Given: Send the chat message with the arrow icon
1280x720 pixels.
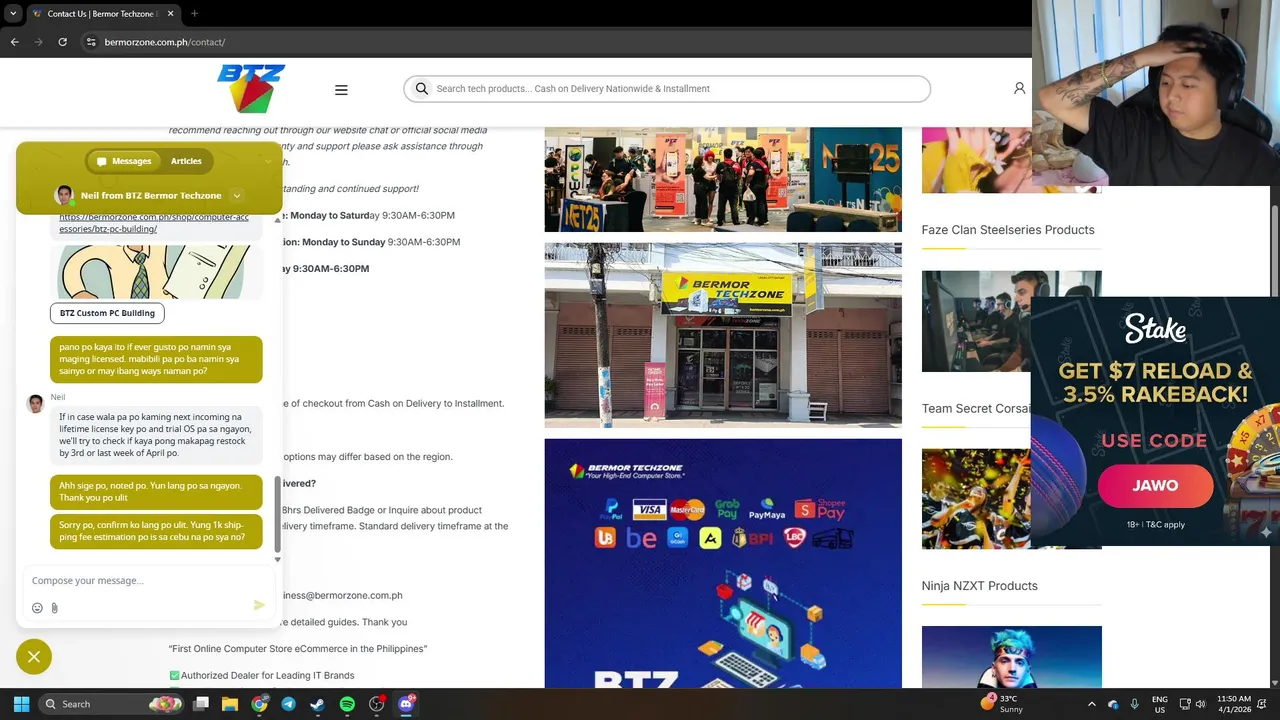Looking at the screenshot, I should point(259,605).
